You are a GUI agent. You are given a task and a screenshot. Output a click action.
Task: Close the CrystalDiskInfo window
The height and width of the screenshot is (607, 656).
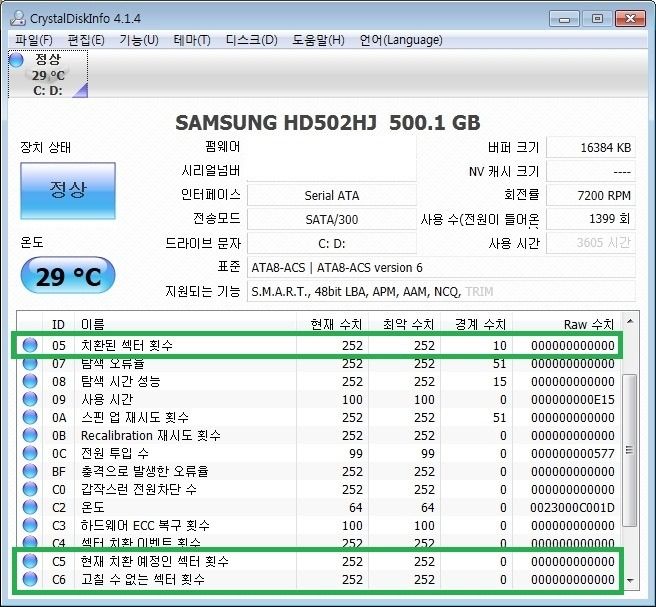tap(630, 19)
